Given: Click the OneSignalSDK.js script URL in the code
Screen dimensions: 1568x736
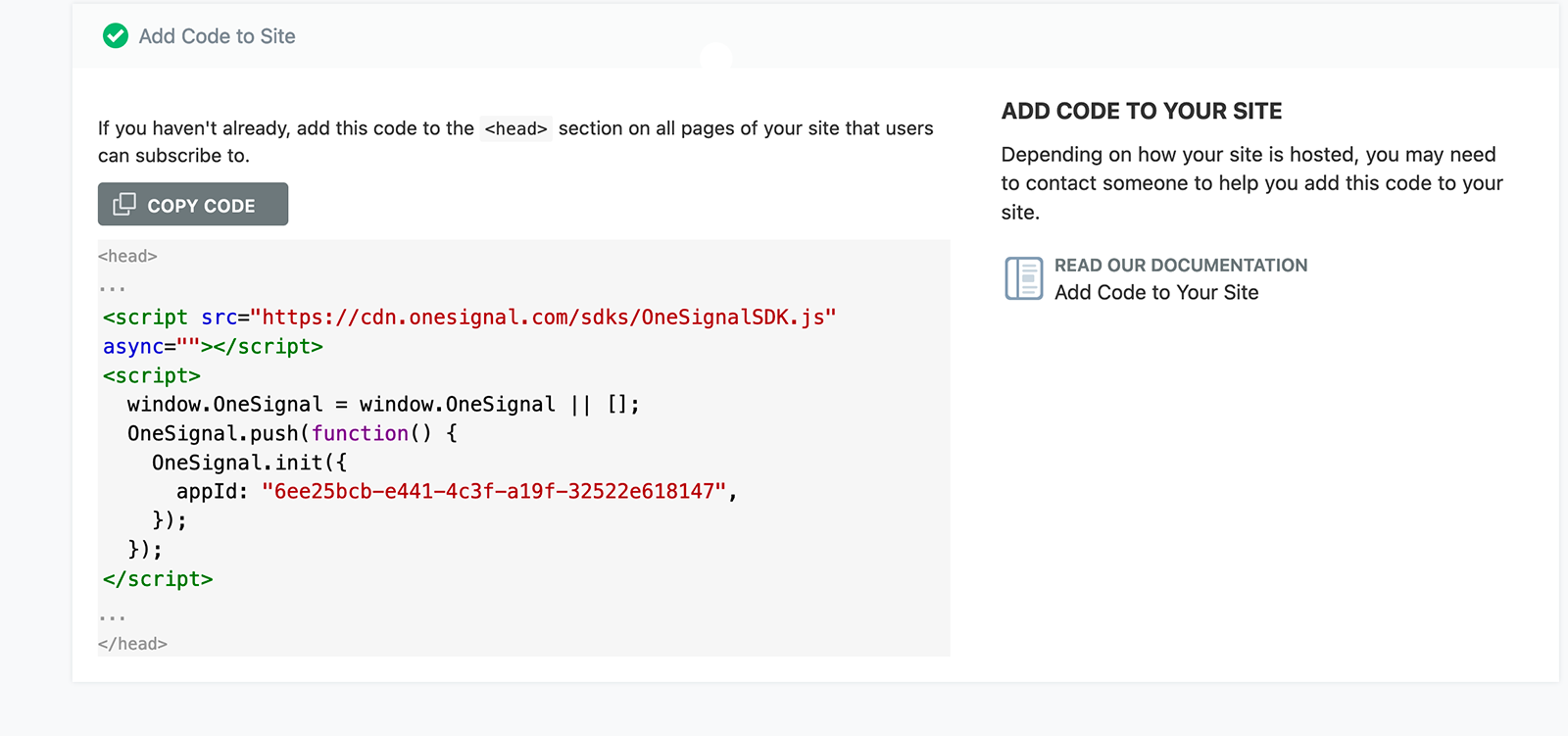Looking at the screenshot, I should 543,318.
